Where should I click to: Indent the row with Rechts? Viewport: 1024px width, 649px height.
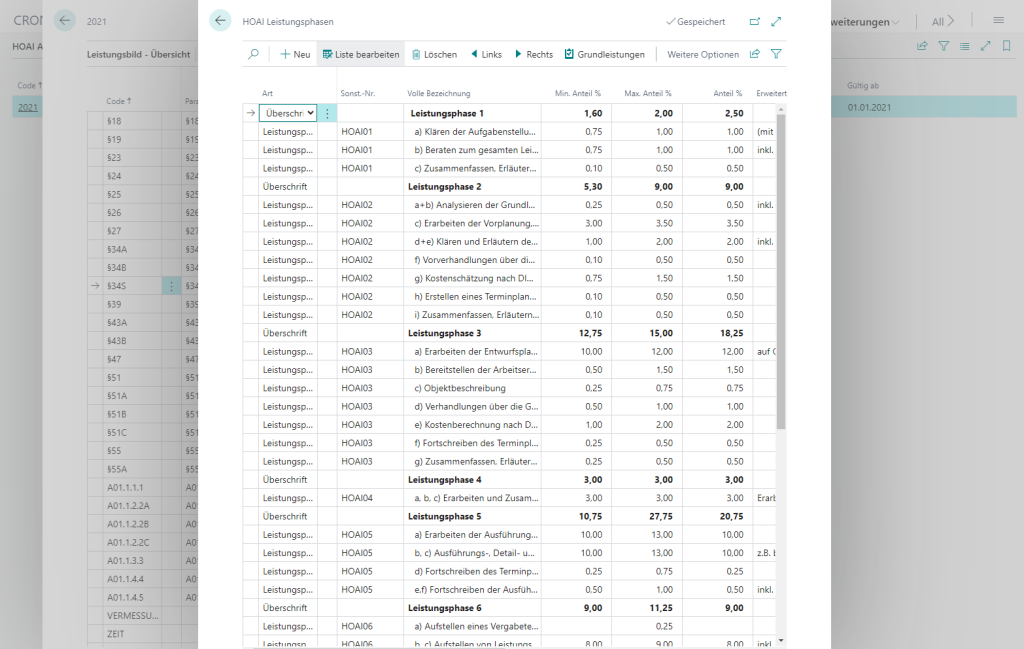coord(534,54)
